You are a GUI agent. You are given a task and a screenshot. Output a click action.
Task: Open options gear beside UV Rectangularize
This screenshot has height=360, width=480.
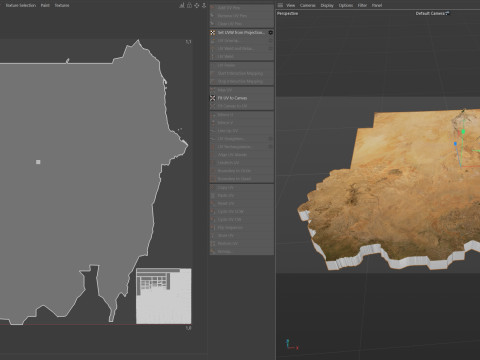click(x=270, y=147)
